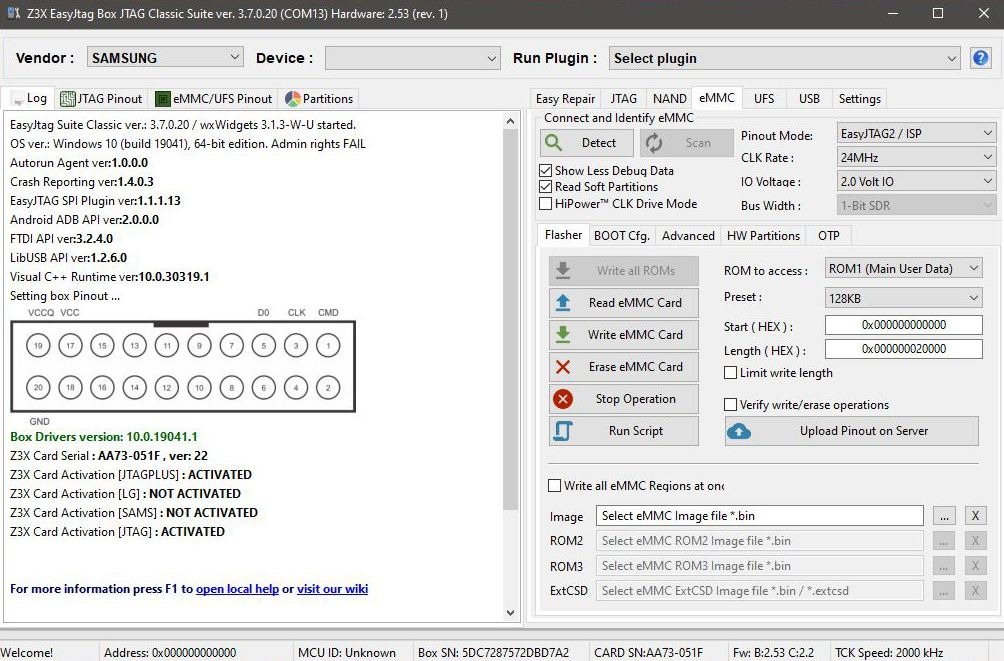Click the Select eMMC Image file field
This screenshot has height=661, width=1004.
[x=760, y=516]
